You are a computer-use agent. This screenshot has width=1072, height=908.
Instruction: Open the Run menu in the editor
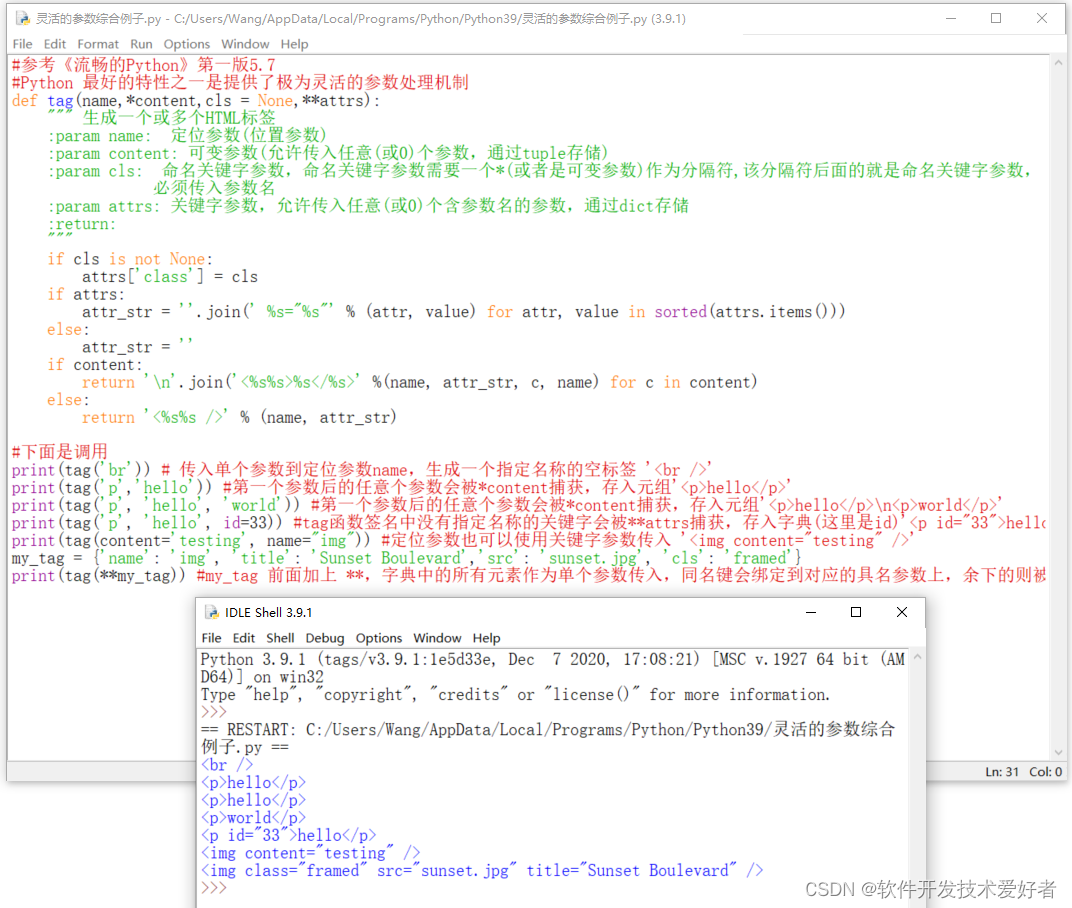click(x=141, y=44)
